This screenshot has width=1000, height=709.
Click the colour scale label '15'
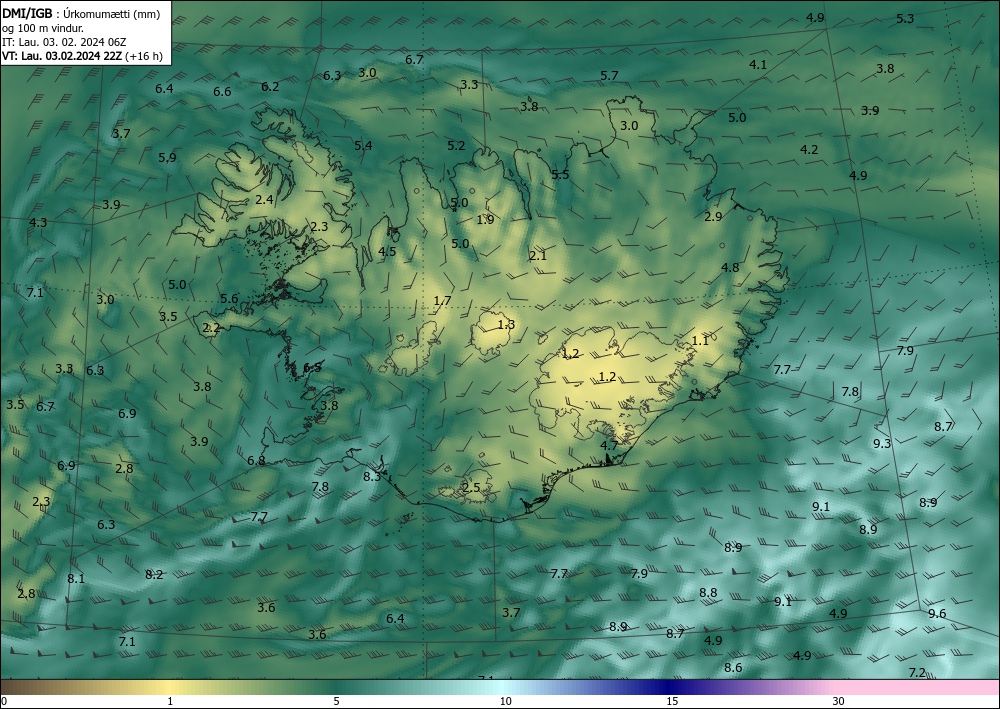point(672,701)
